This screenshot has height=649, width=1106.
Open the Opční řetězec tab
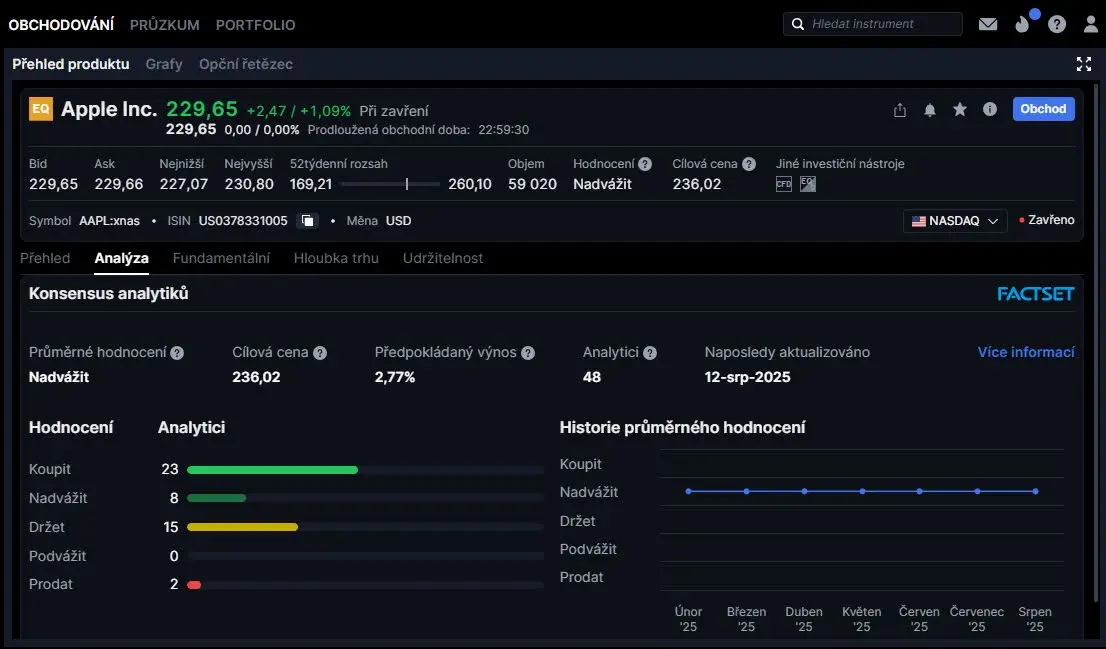point(245,64)
